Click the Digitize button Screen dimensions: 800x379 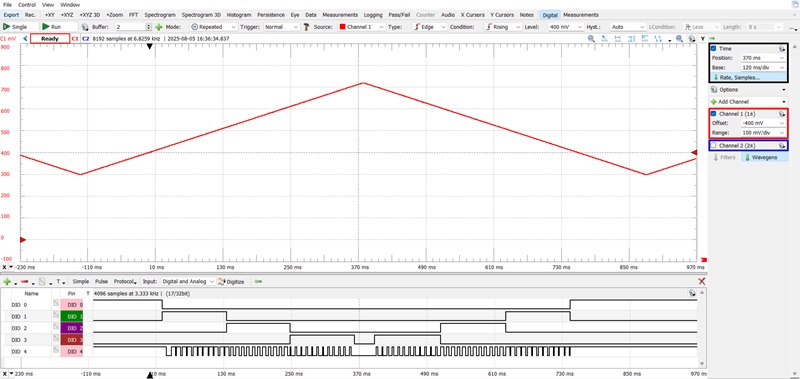click(232, 282)
